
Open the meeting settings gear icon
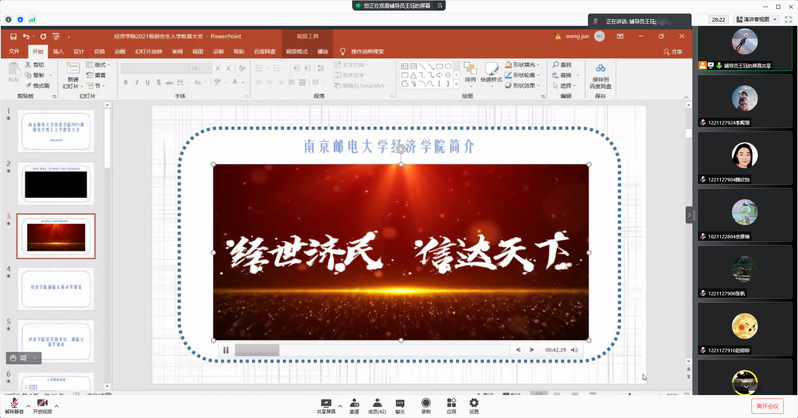pos(474,402)
